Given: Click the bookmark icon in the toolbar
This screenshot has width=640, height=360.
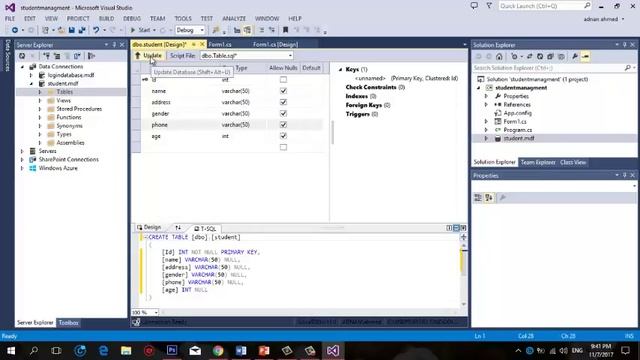Looking at the screenshot, I should tap(286, 30).
